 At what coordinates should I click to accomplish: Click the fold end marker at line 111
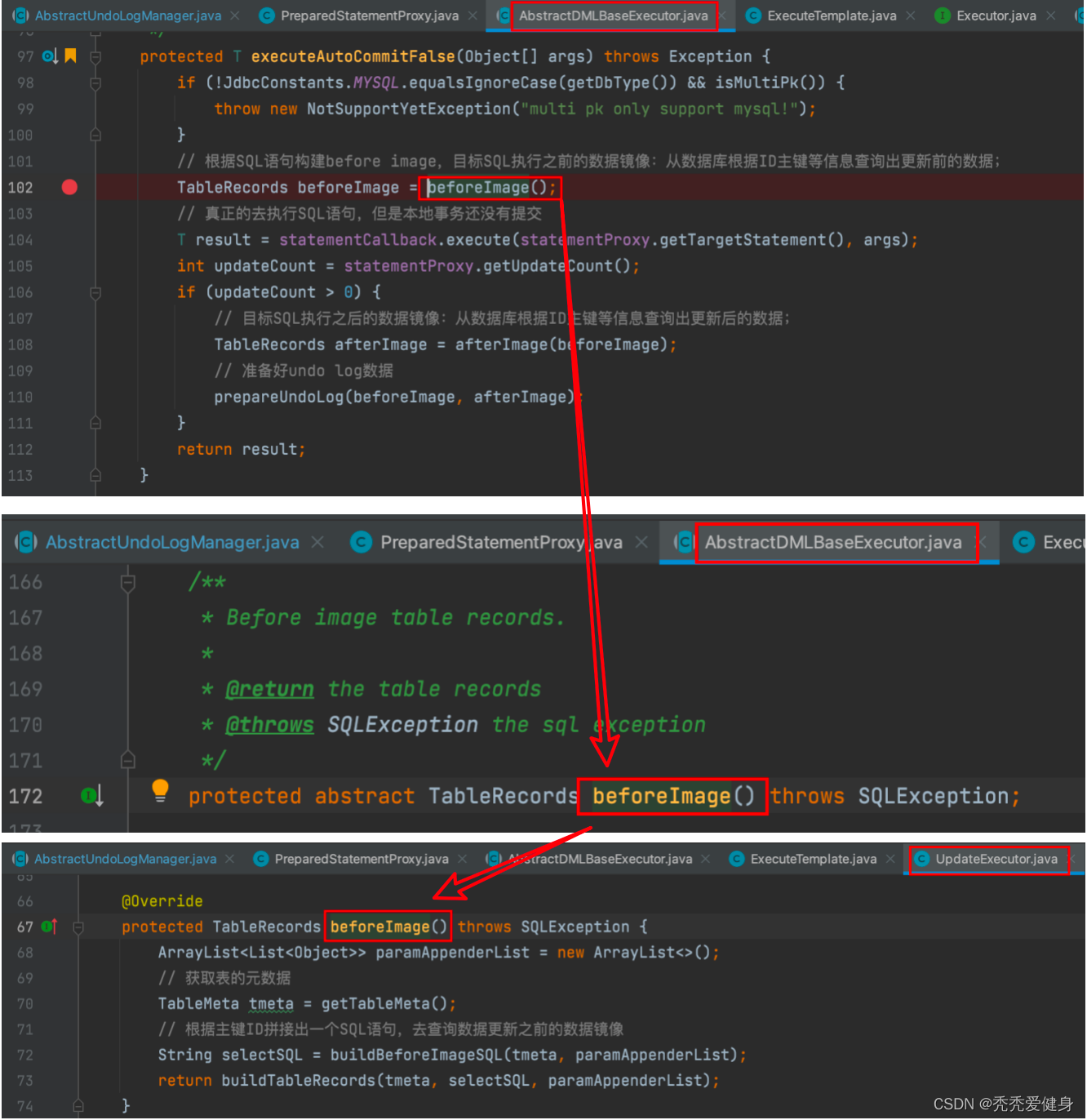coord(95,423)
